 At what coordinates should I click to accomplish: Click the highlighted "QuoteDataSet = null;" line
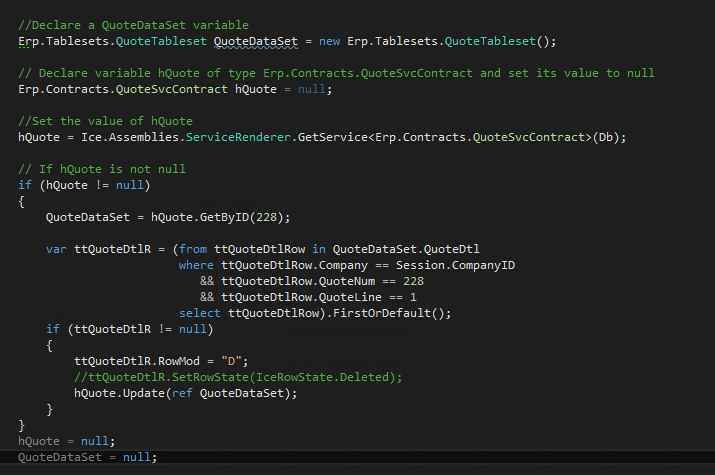pyautogui.click(x=88, y=457)
